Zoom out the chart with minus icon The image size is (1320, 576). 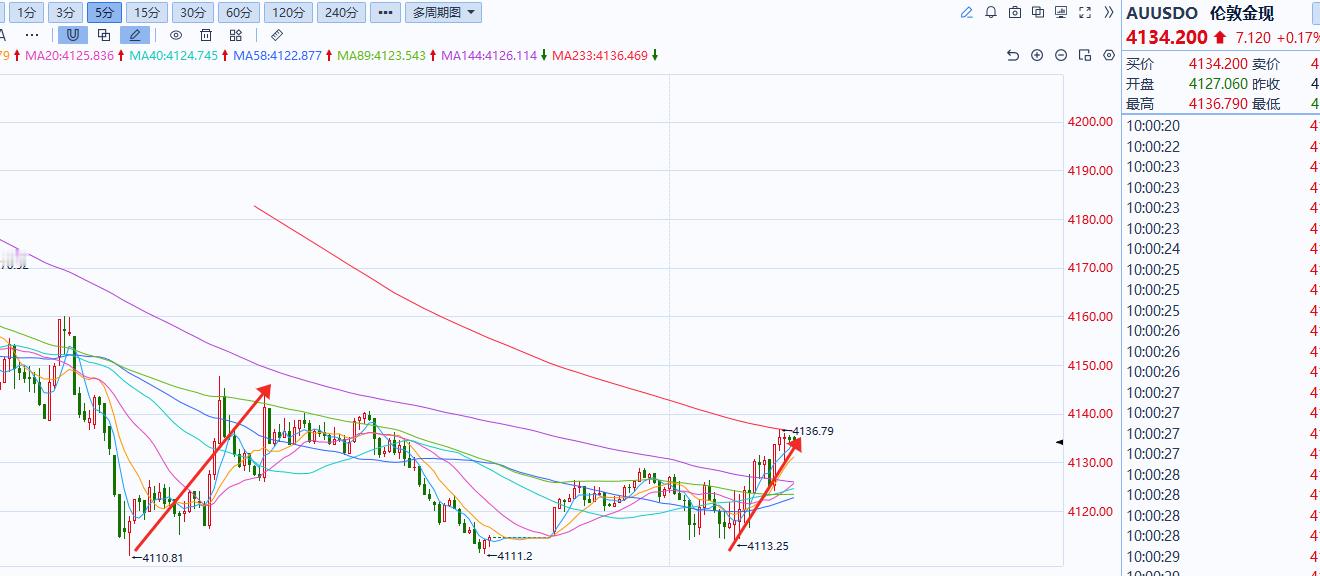pyautogui.click(x=1061, y=56)
